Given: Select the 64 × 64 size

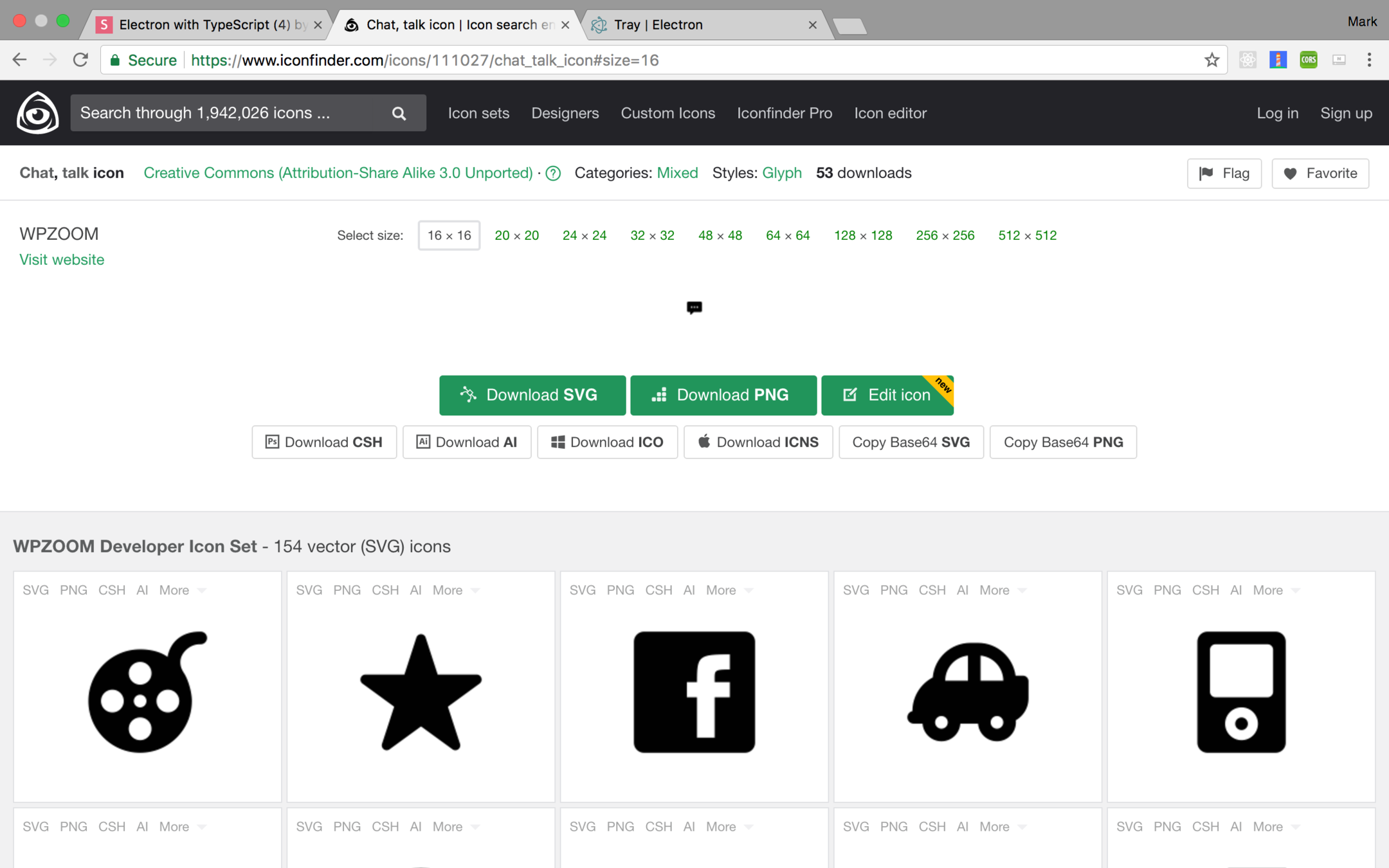Looking at the screenshot, I should 787,235.
